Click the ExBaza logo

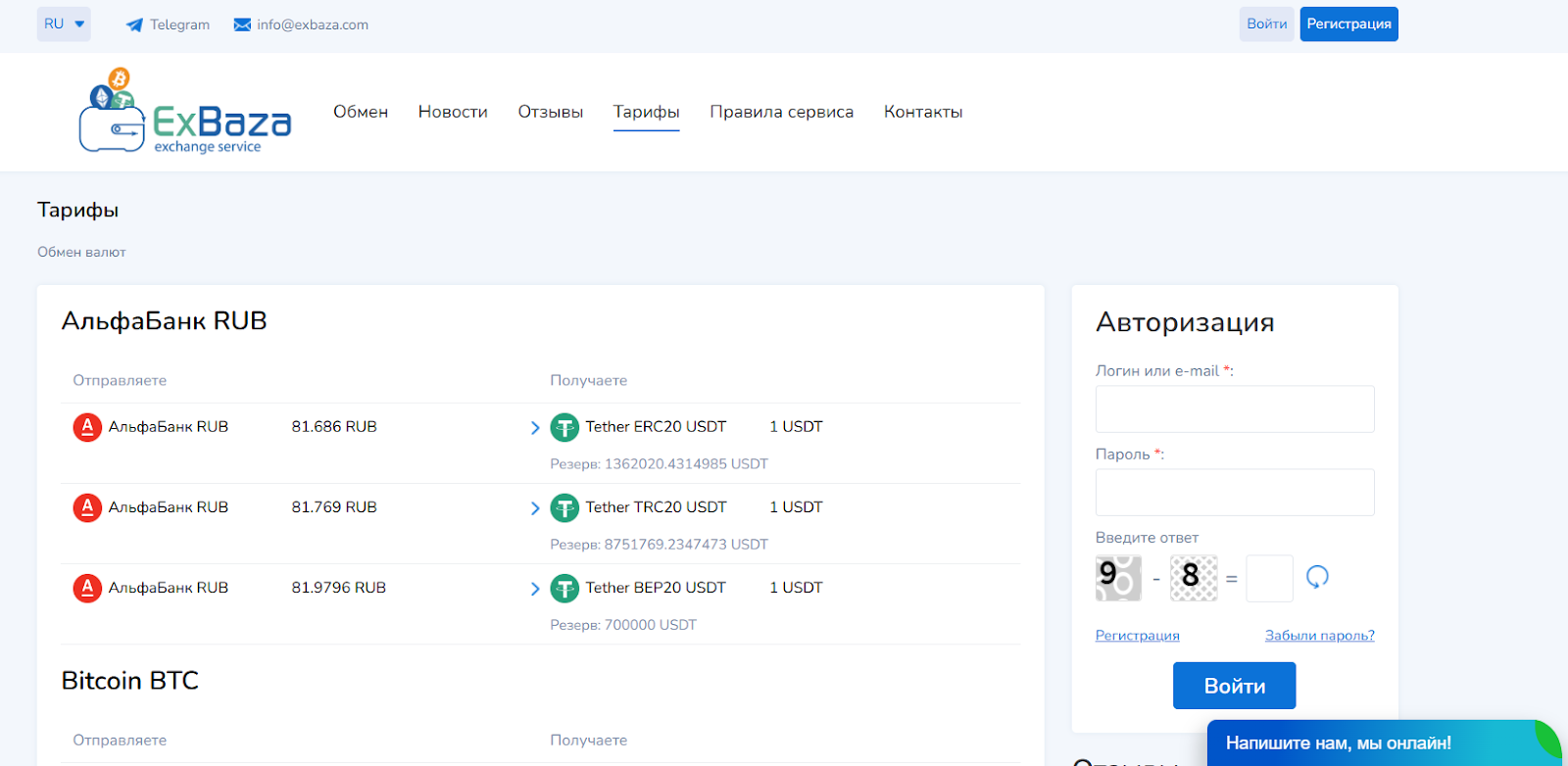[185, 111]
